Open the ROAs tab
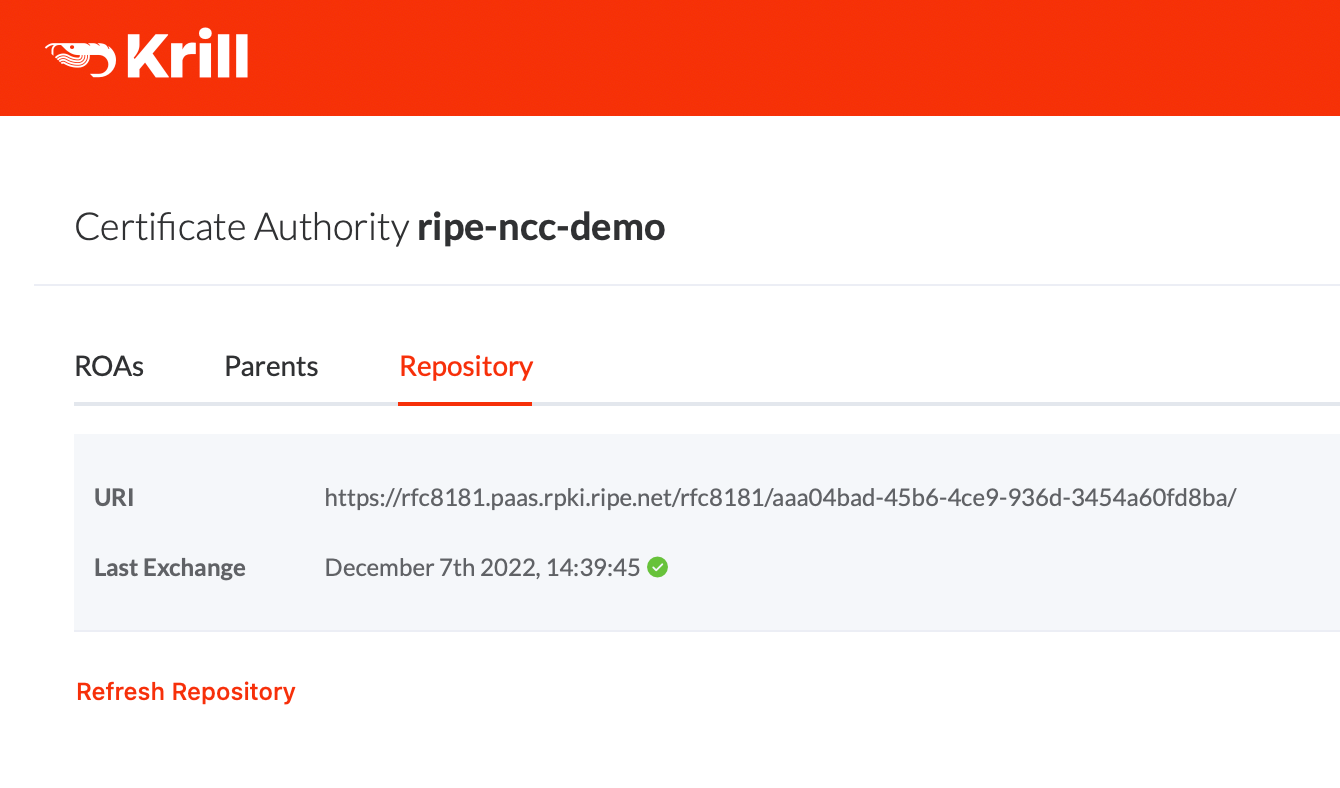The width and height of the screenshot is (1340, 788). click(109, 366)
